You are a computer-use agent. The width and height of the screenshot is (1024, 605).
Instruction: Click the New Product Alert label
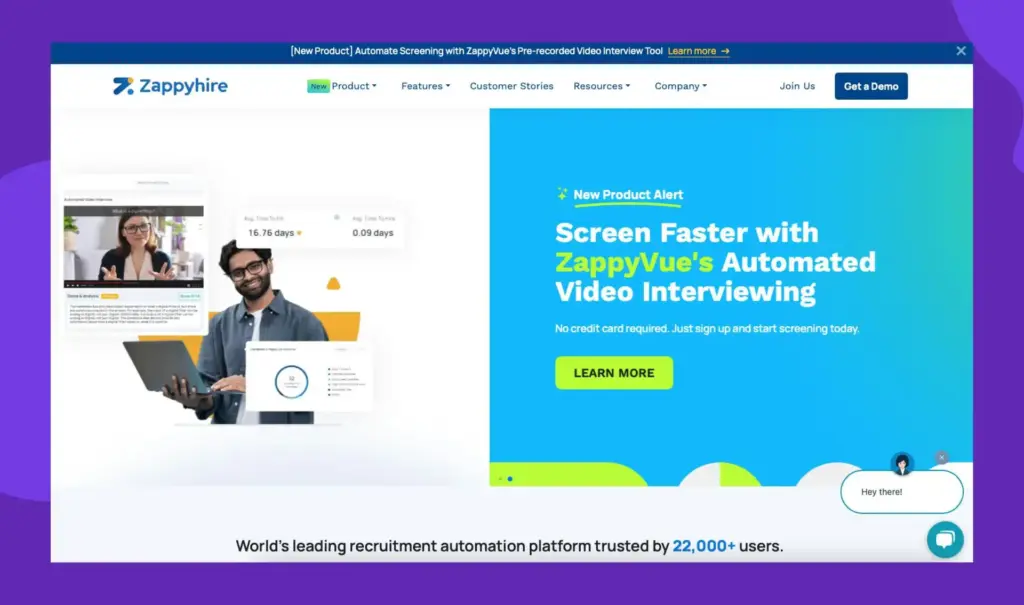pos(628,195)
